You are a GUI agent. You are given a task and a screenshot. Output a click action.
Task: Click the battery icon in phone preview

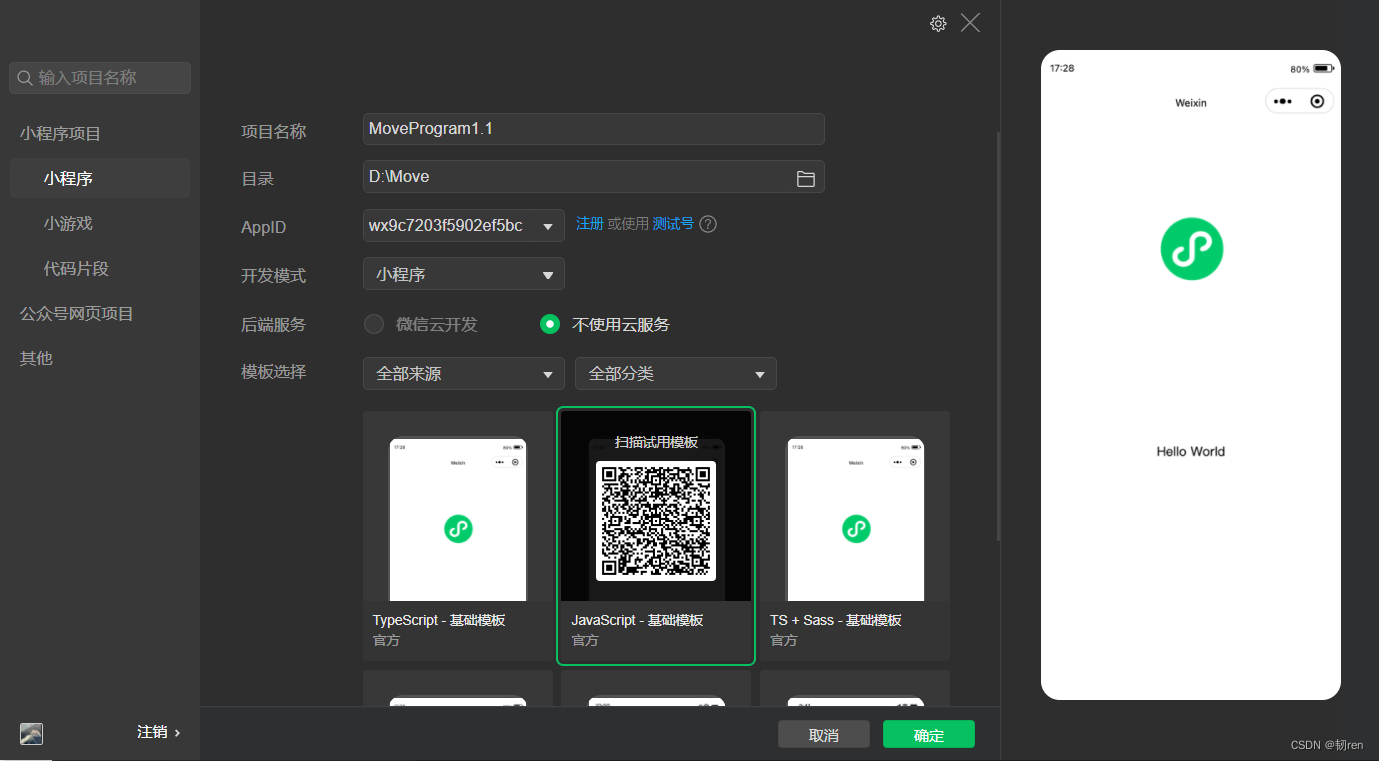(1324, 69)
